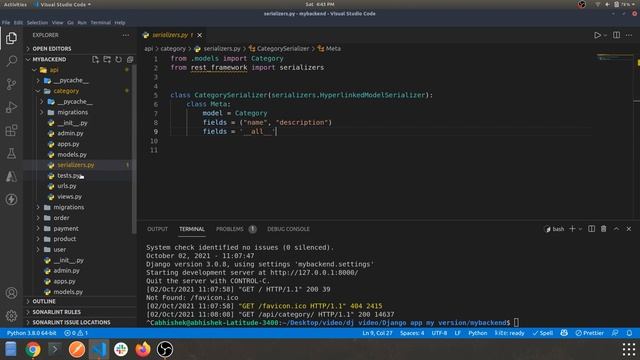The width and height of the screenshot is (640, 360).
Task: Toggle Spell checker in status bar
Action: pyautogui.click(x=543, y=333)
